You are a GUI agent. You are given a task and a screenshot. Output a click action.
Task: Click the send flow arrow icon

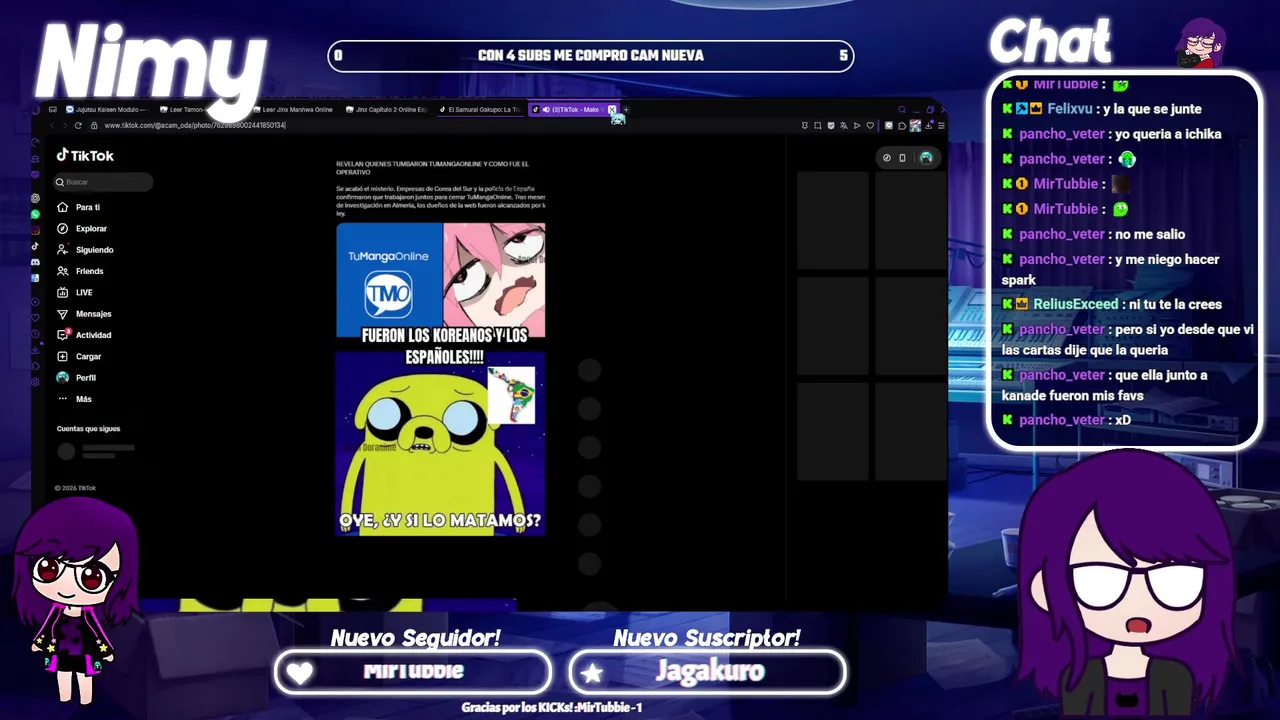click(857, 126)
